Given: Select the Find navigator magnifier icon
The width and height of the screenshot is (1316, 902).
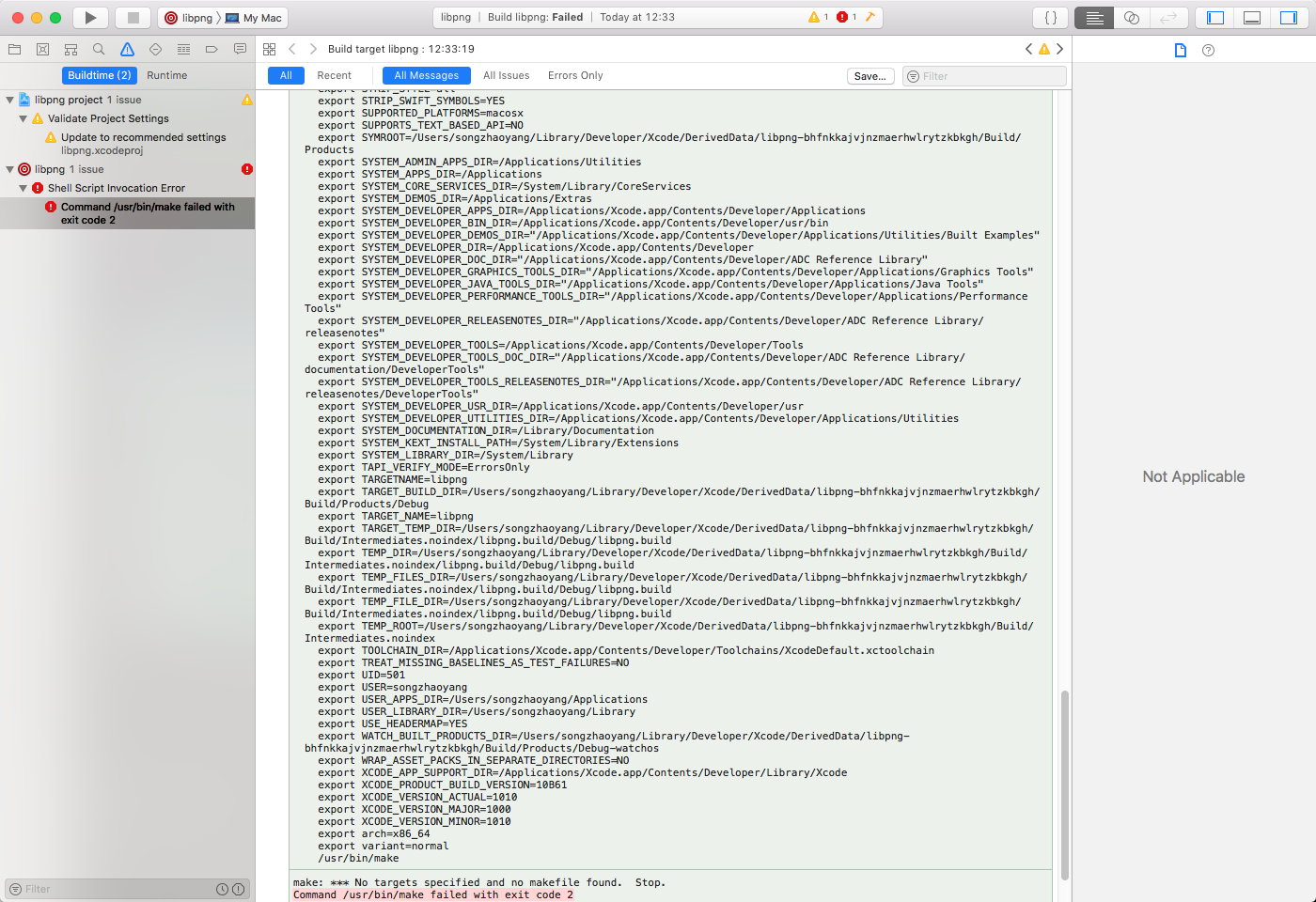Looking at the screenshot, I should pos(99,49).
